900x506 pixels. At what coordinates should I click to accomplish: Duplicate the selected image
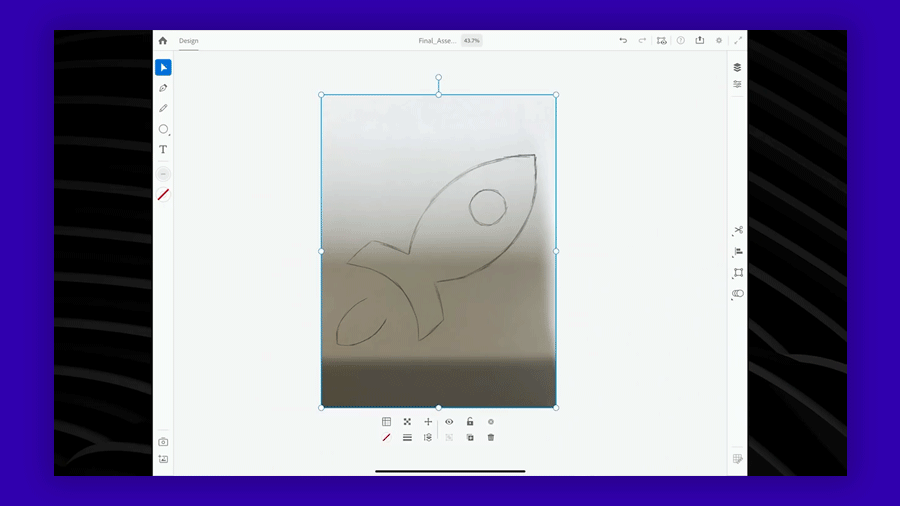[x=470, y=438]
